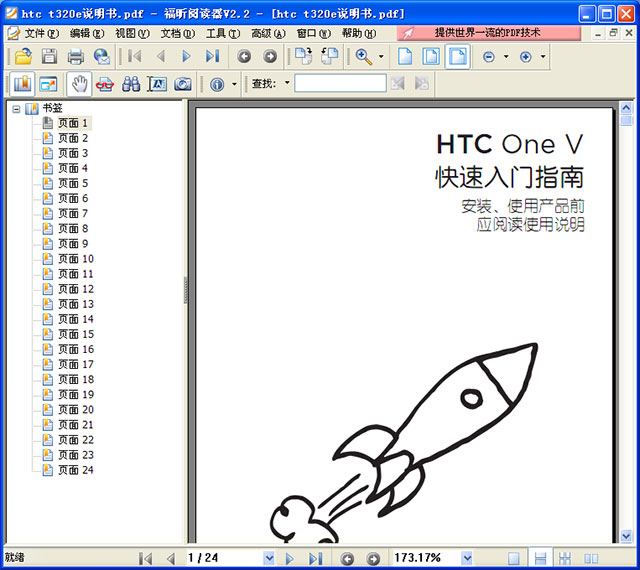Click the vertical scrollbar up arrow

click(x=626, y=107)
